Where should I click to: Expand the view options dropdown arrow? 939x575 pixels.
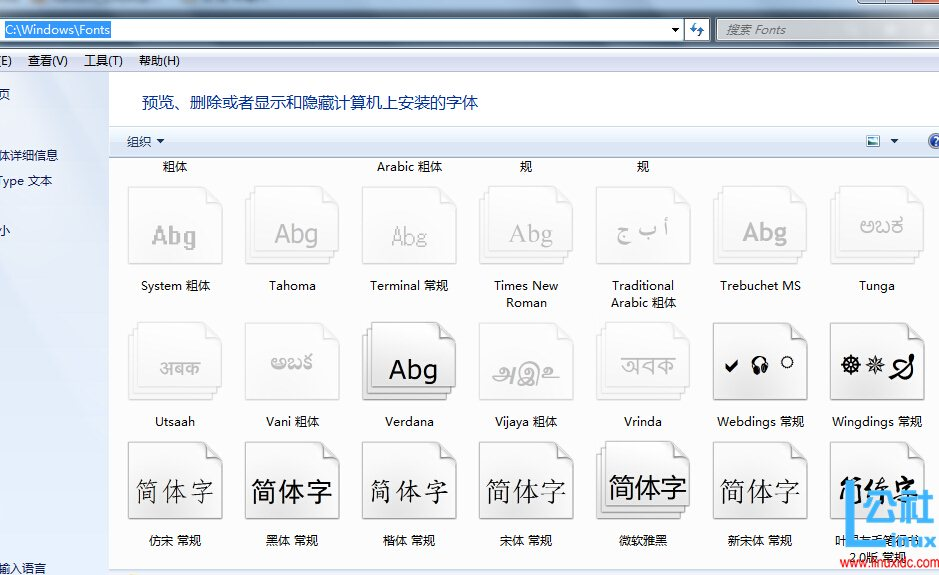pos(894,142)
